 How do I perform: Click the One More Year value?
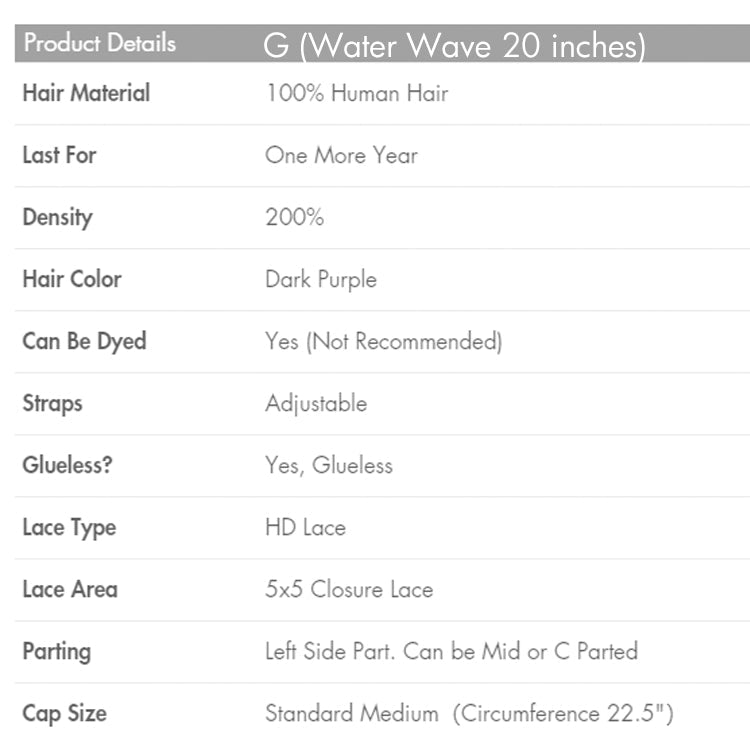[x=341, y=155]
